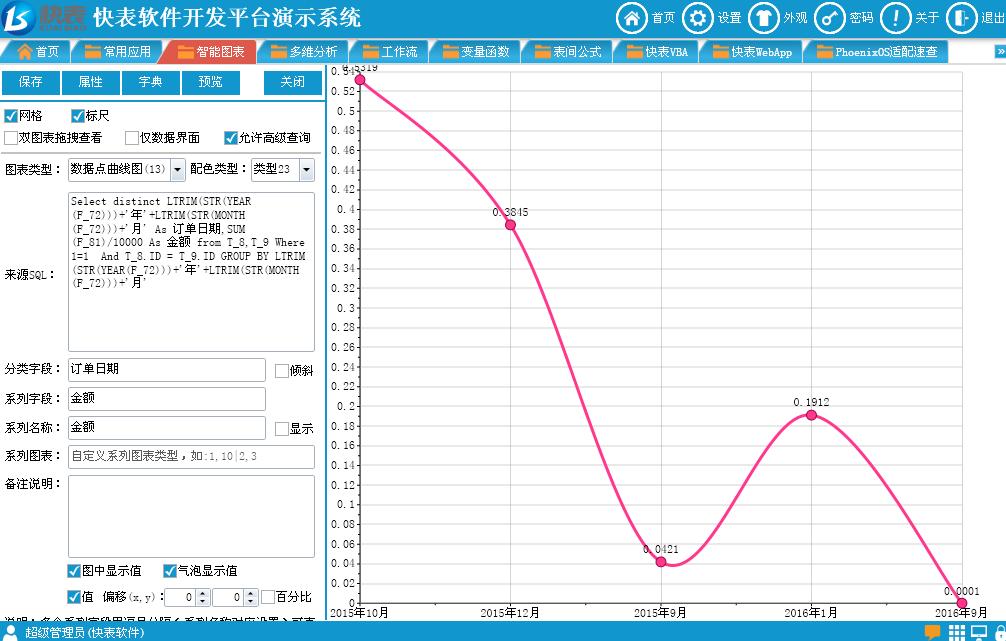This screenshot has height=641, width=1006.
Task: Click the user avatar icon in status bar
Action: point(10,632)
